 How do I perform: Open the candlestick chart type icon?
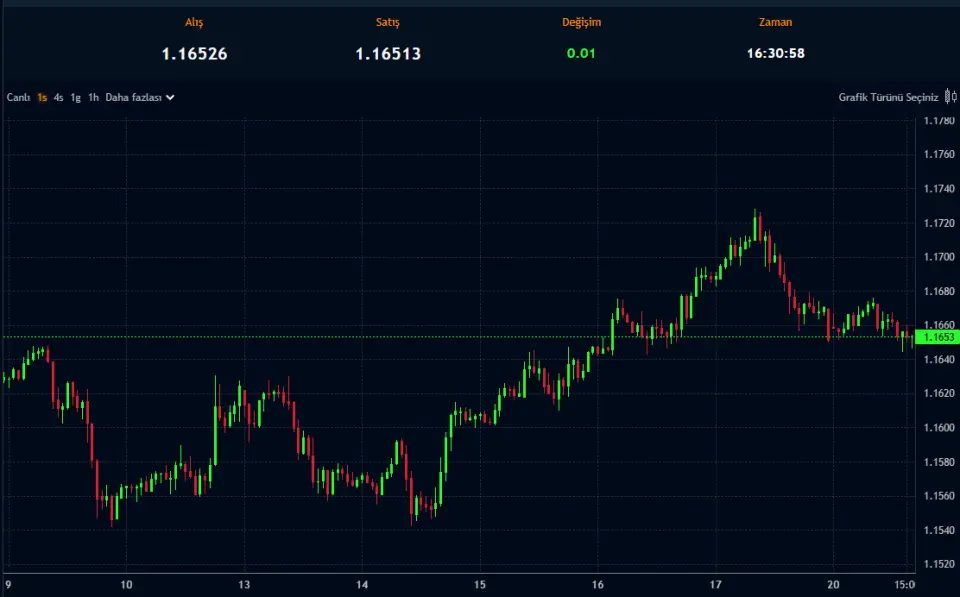[948, 97]
